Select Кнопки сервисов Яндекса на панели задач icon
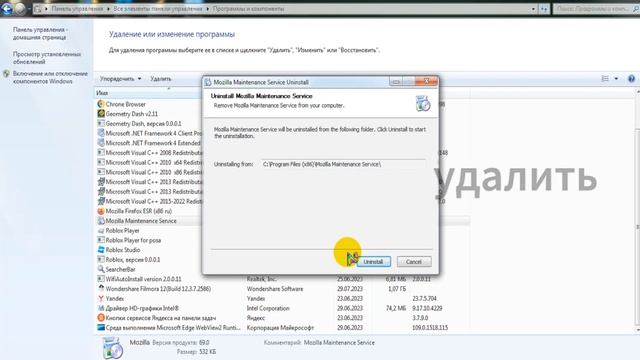This screenshot has width=640, height=360. (101, 318)
